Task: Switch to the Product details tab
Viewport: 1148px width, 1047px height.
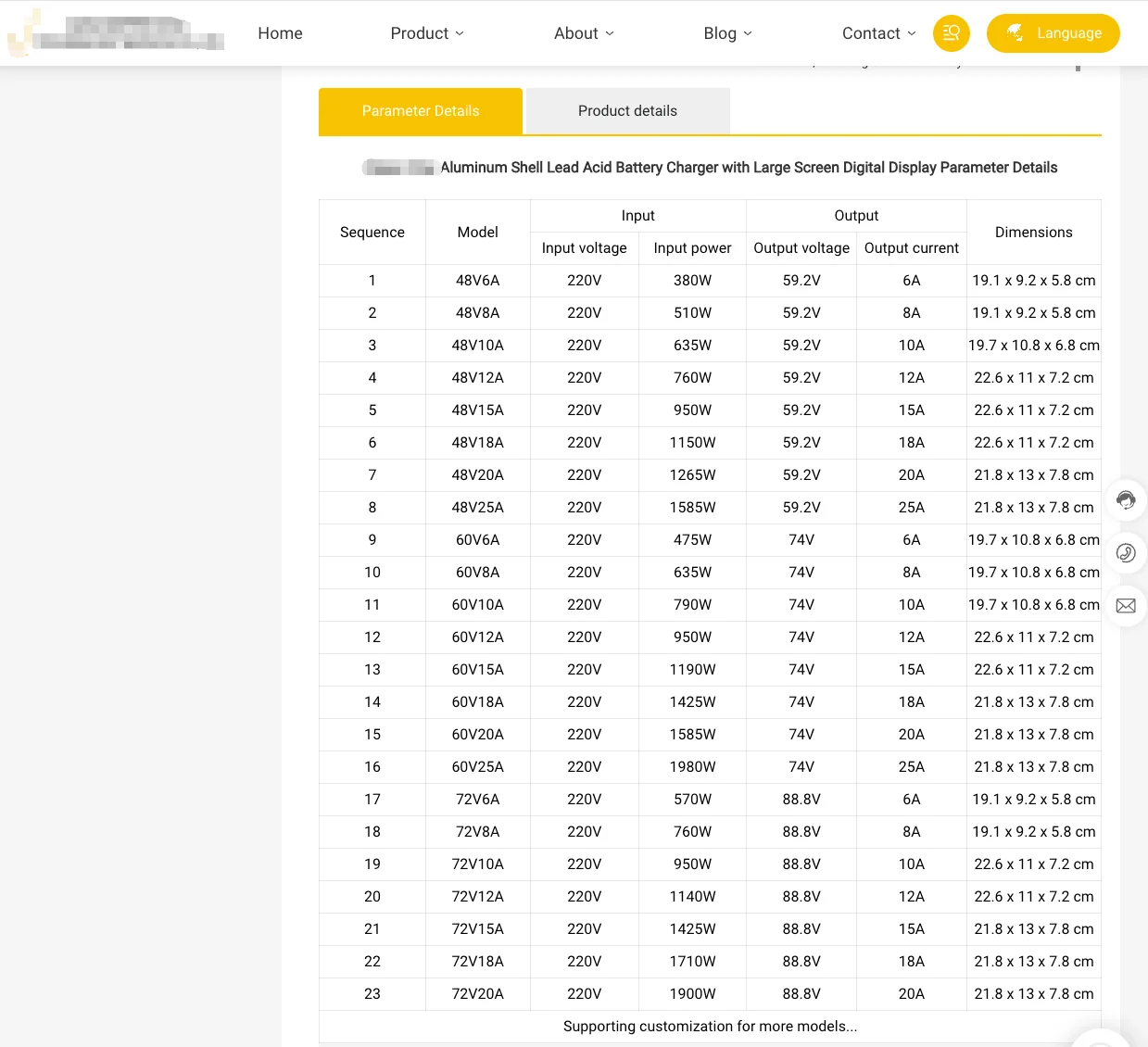Action: tap(627, 111)
